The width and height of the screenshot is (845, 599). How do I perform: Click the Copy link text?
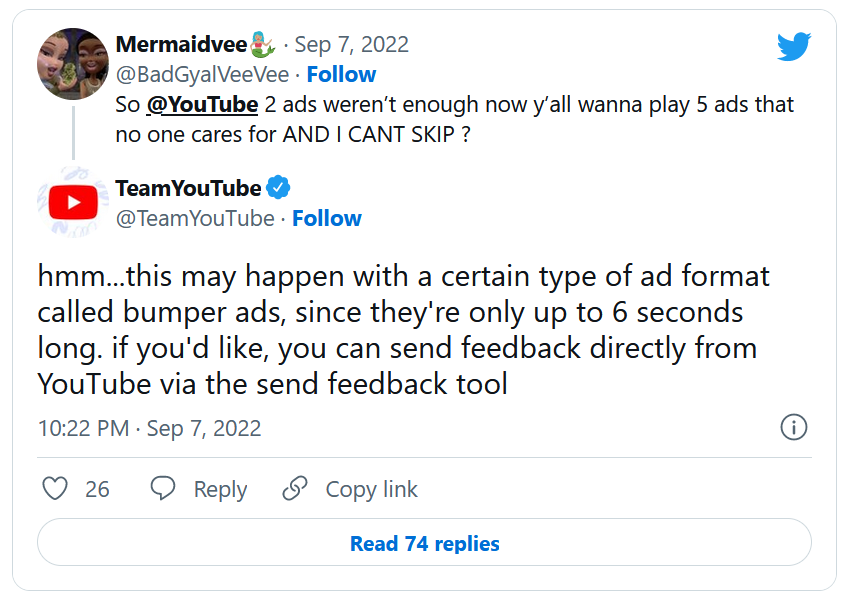pyautogui.click(x=371, y=489)
